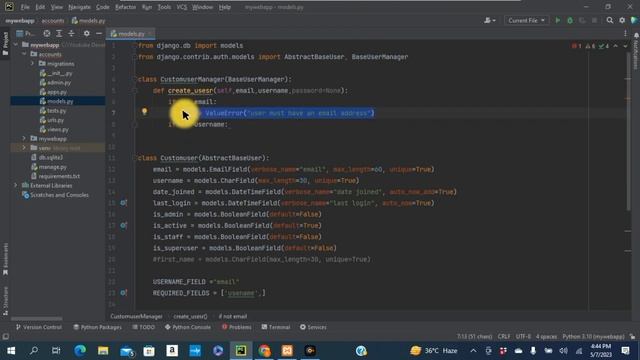Open IDE settings gear in top toolbar
The image size is (640, 360).
click(622, 20)
